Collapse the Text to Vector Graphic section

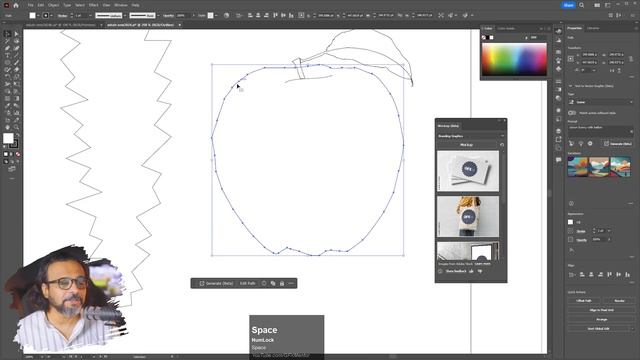click(571, 86)
